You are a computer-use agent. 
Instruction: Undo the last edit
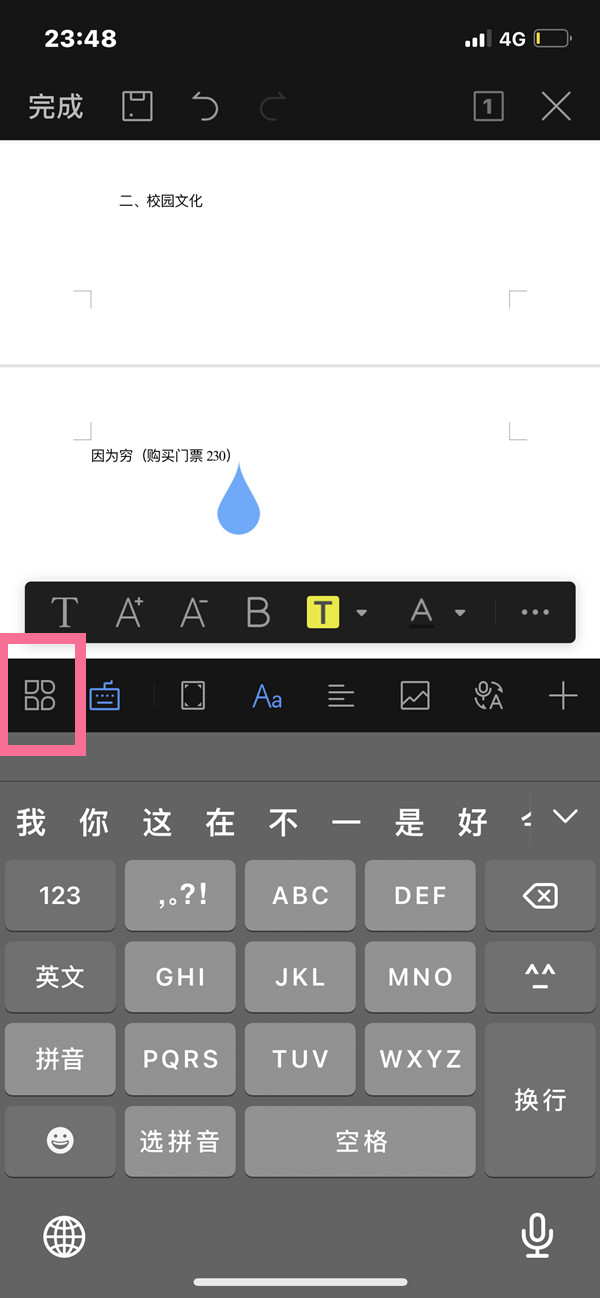click(204, 106)
